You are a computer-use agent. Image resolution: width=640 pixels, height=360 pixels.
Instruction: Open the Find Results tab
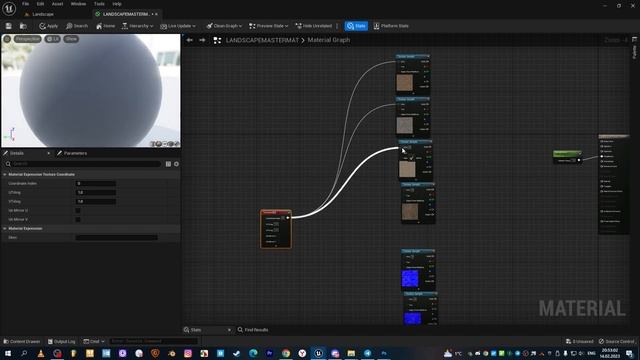click(253, 330)
